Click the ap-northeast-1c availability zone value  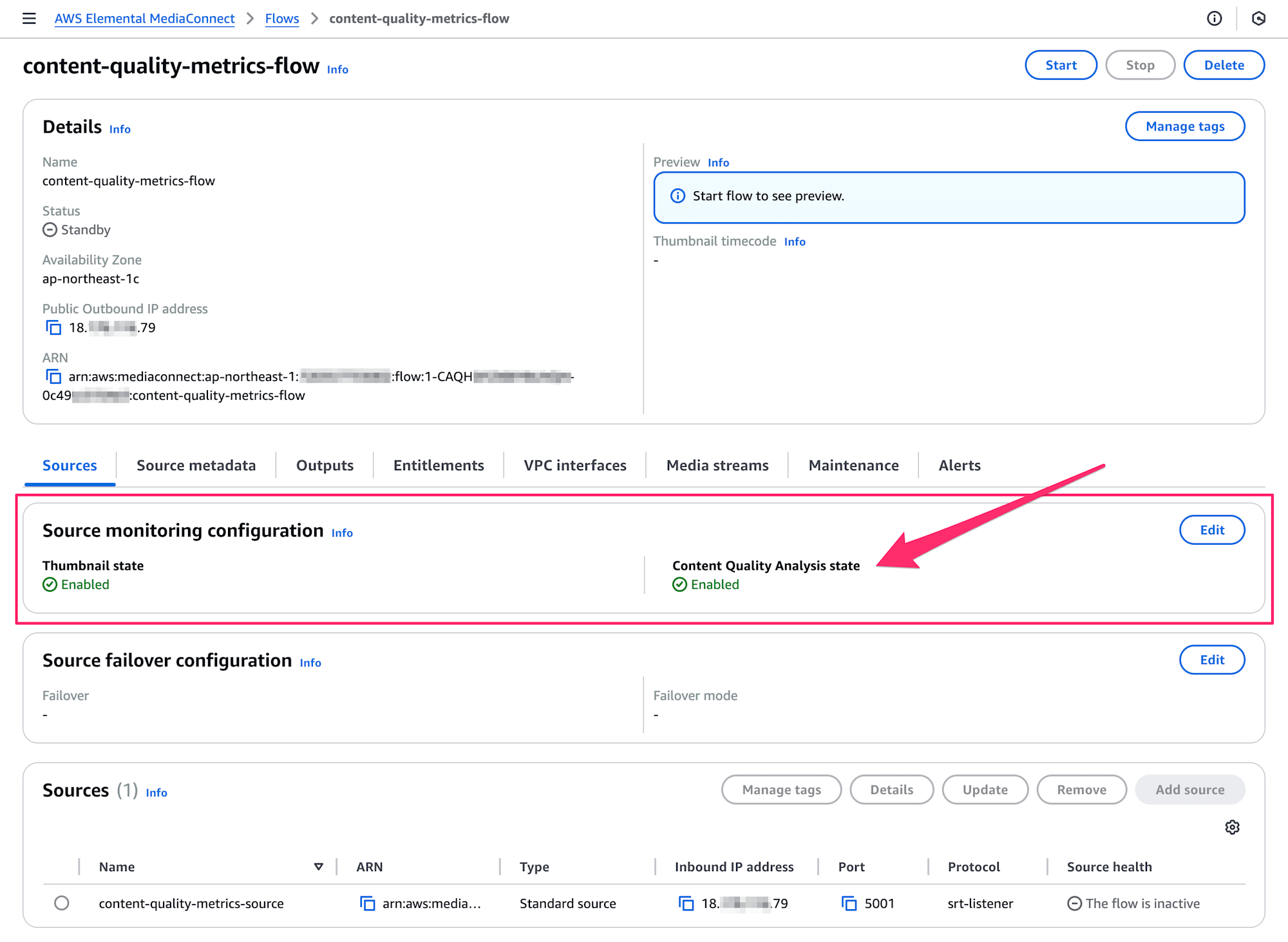91,279
